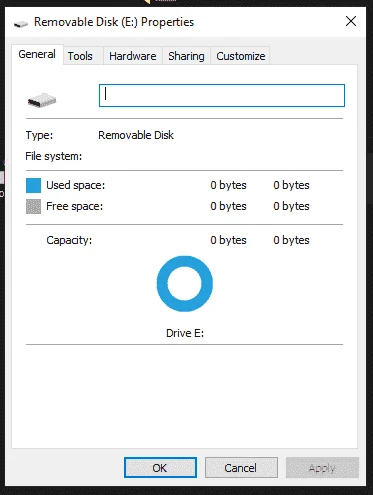373x495 pixels.
Task: Click the volume label text field
Action: [x=222, y=95]
